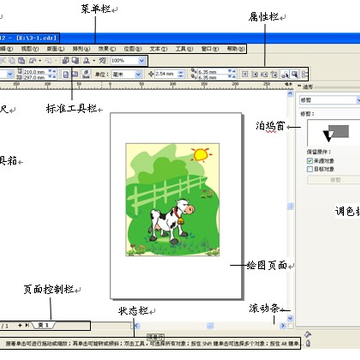Click the vertical scrollbar thumb
This screenshot has width=360, height=360.
point(290,207)
